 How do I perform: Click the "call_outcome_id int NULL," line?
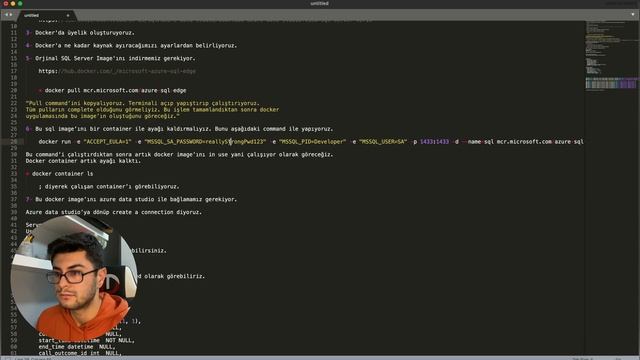click(x=80, y=353)
